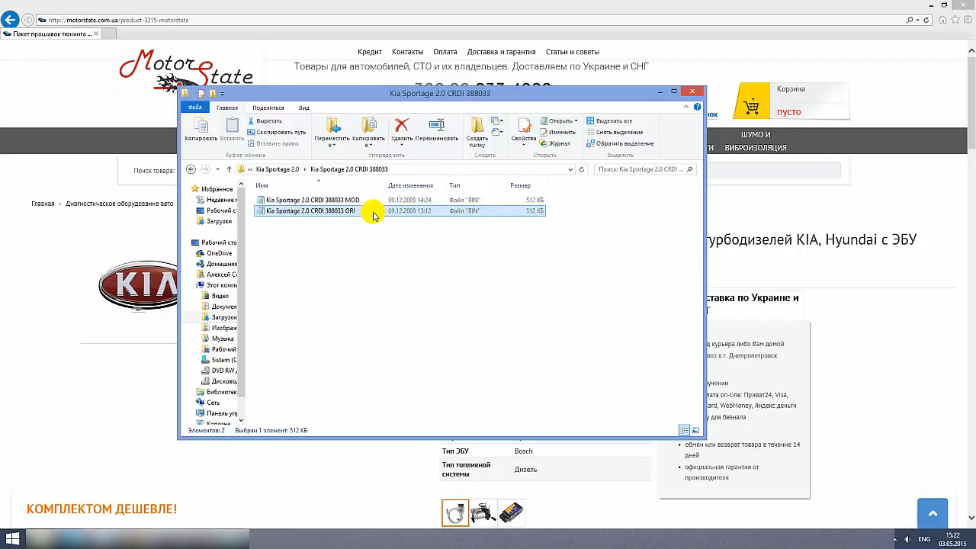The image size is (976, 549).
Task: Open Статьи и советы link
Action: [x=572, y=52]
